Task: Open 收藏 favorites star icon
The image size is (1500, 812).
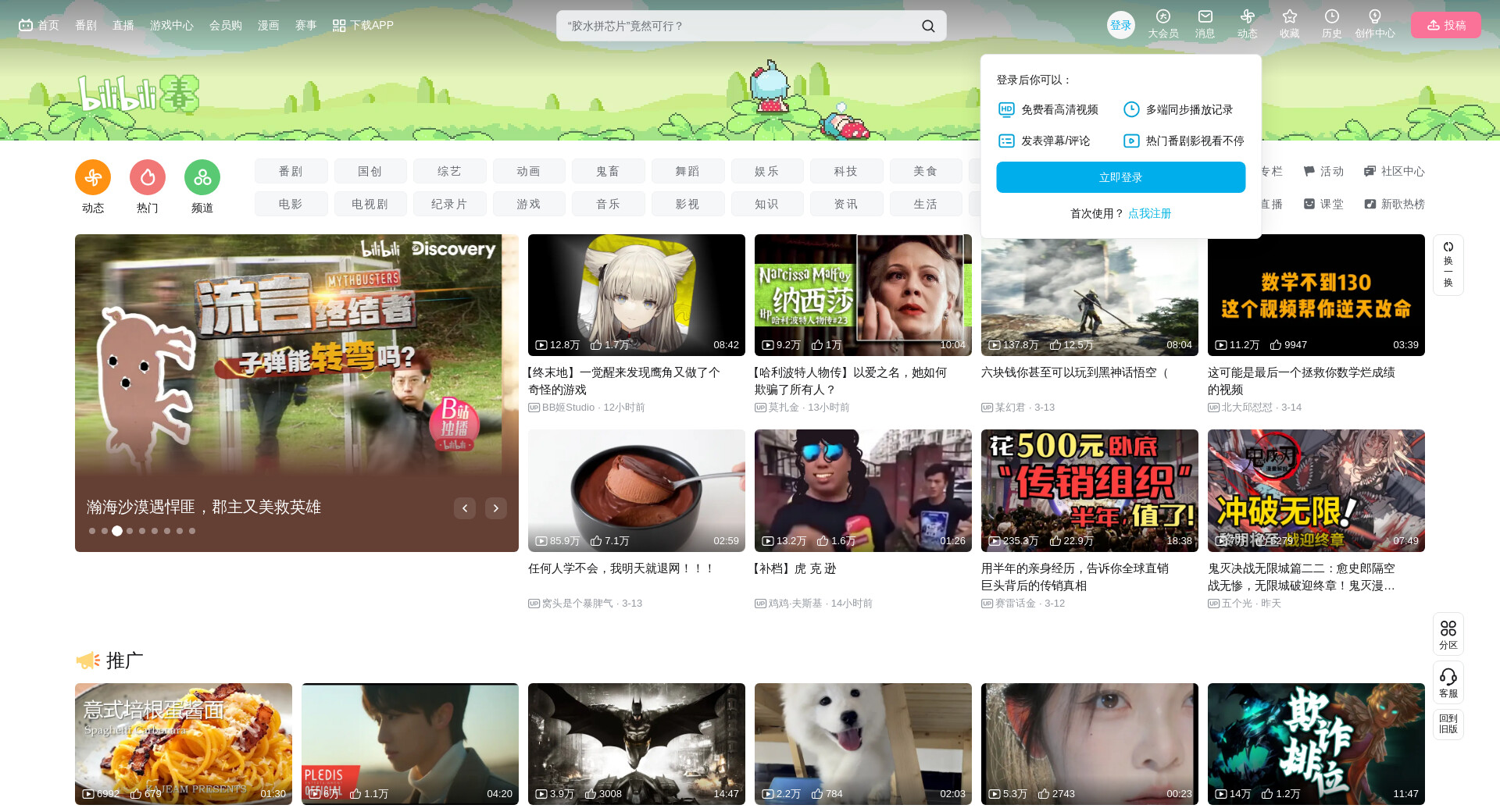Action: (x=1290, y=16)
